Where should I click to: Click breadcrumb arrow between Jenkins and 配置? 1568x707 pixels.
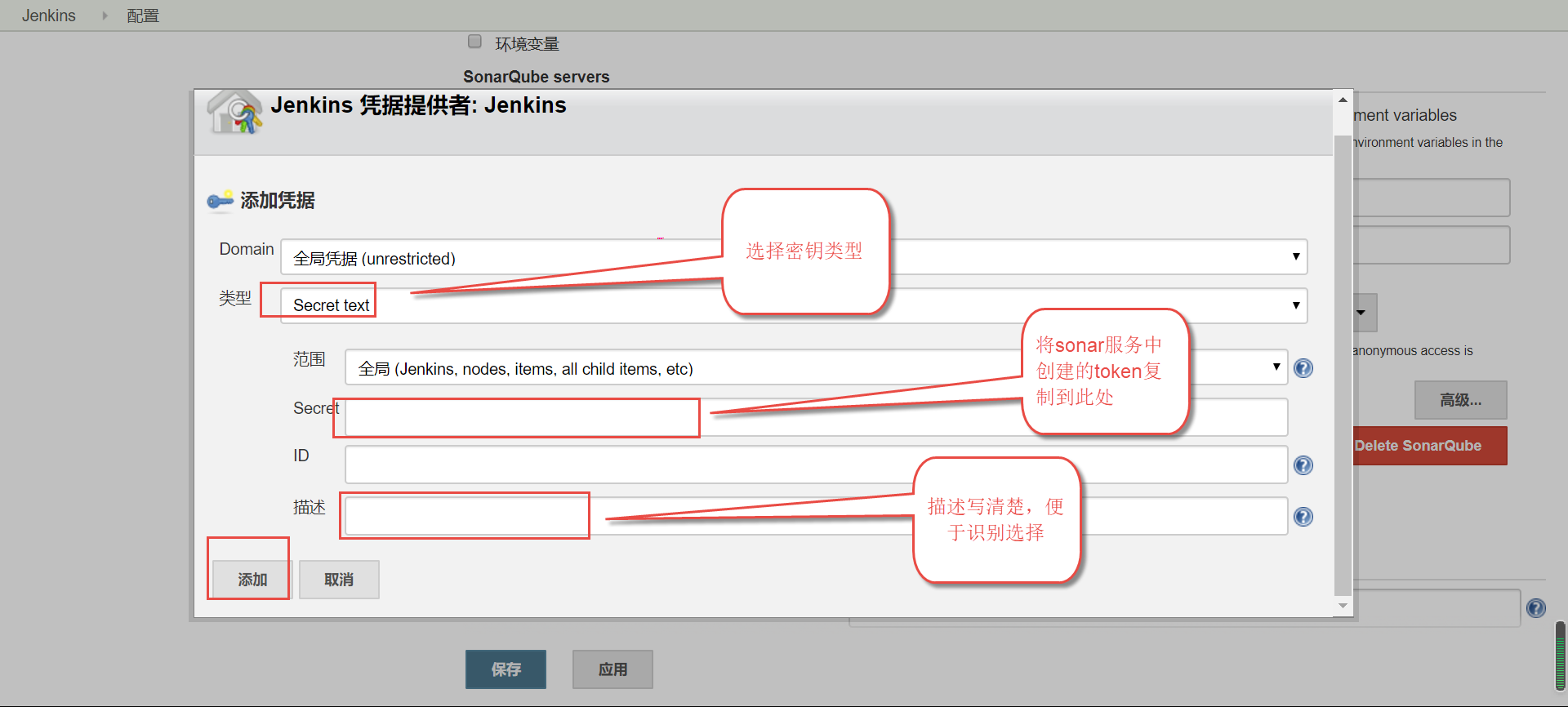pos(105,16)
